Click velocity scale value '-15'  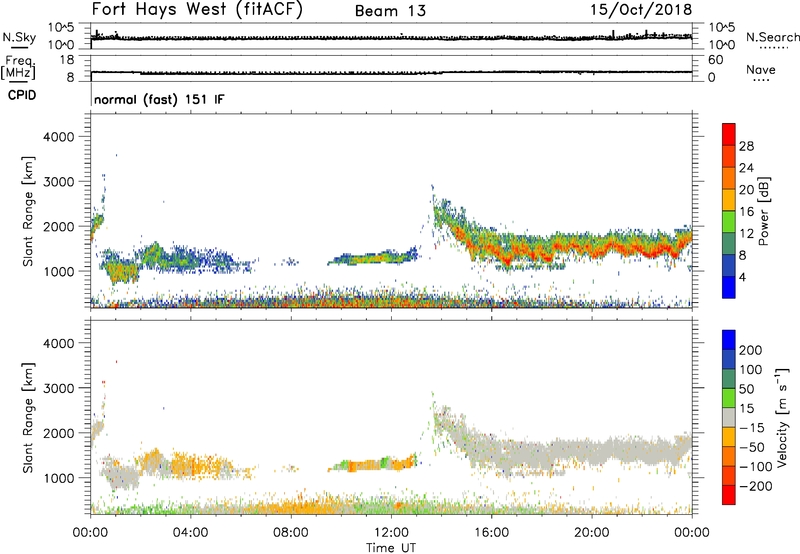pos(752,428)
